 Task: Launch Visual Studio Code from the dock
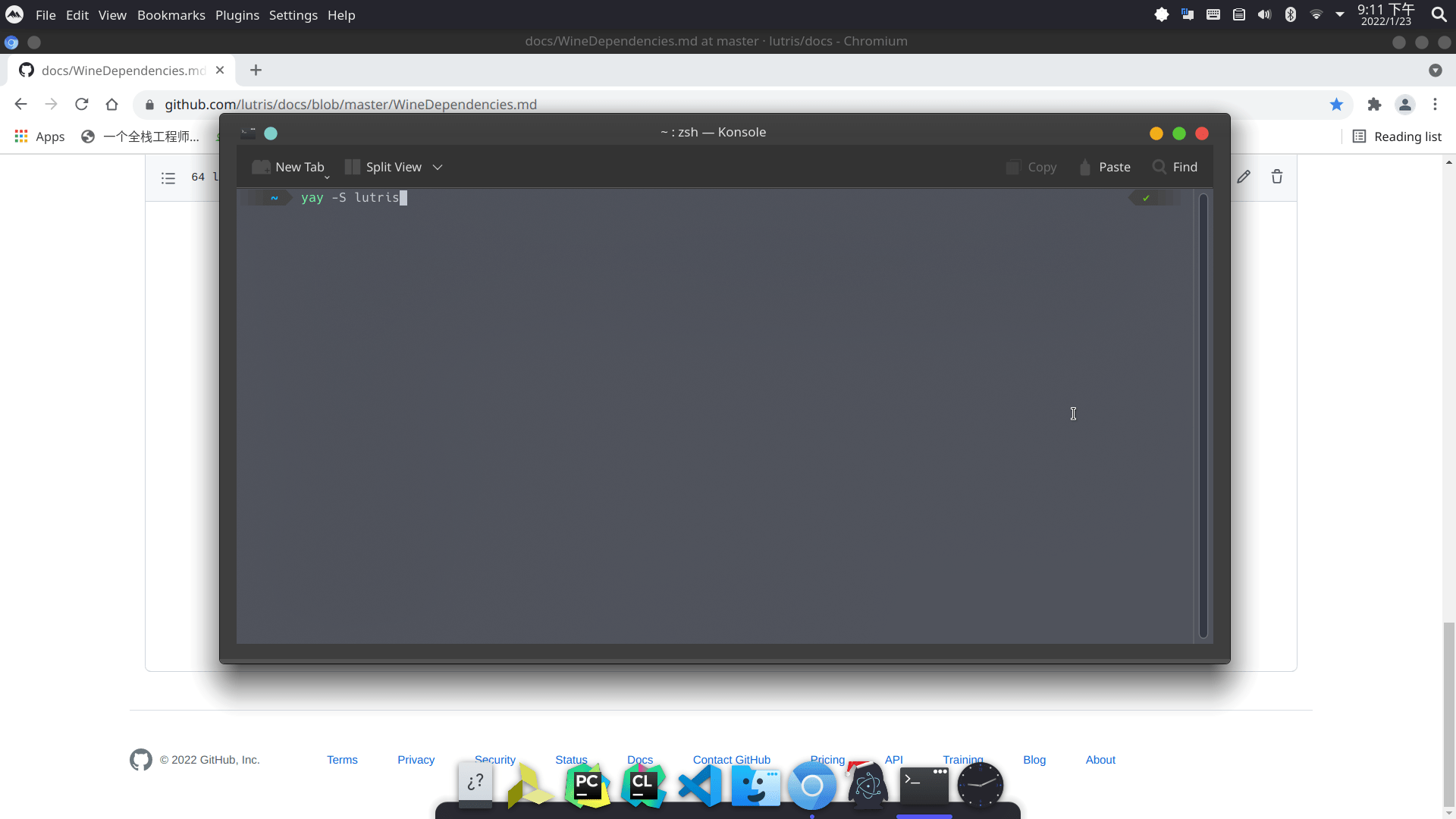(x=700, y=786)
